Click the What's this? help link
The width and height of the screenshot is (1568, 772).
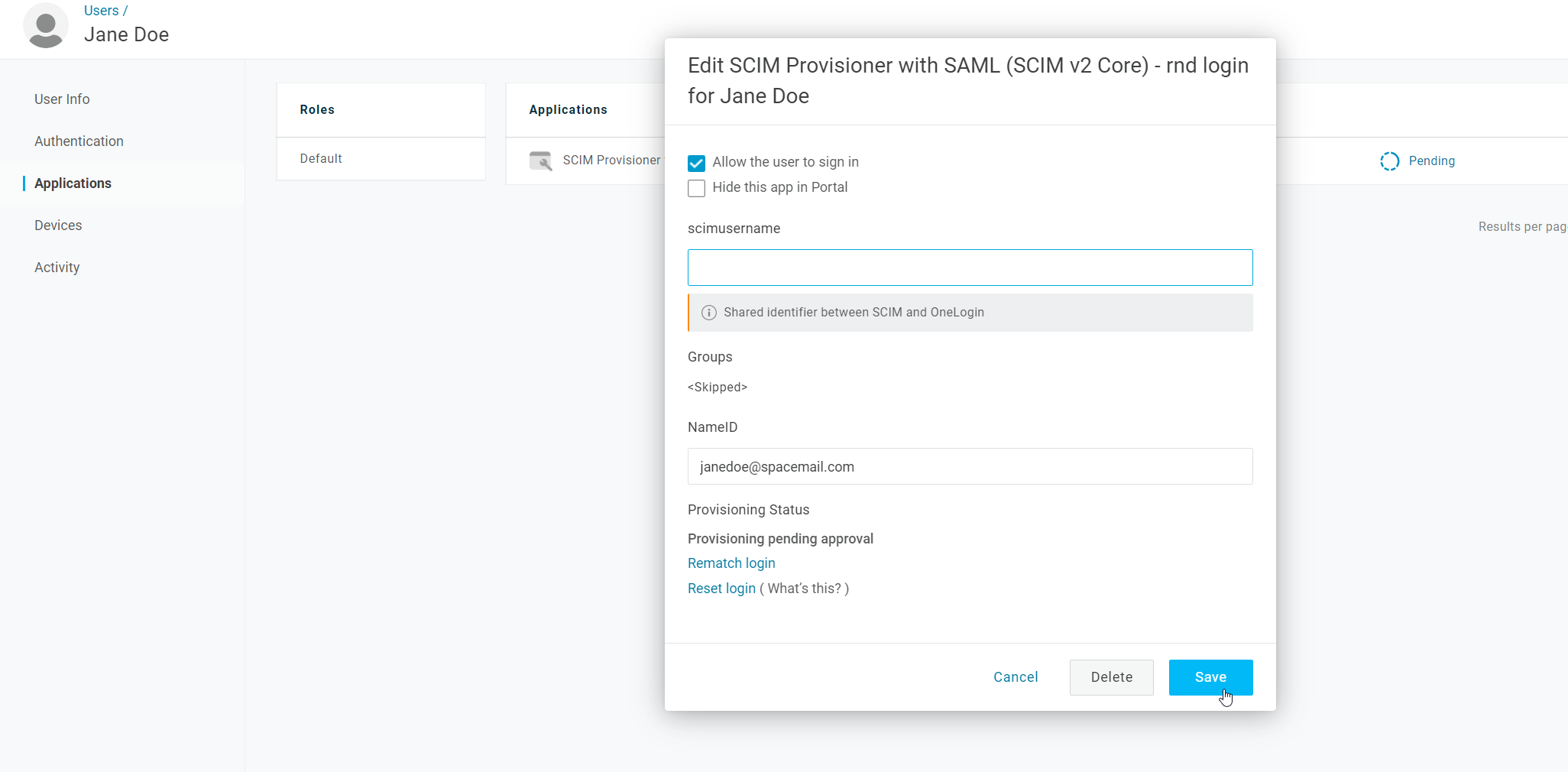tap(804, 589)
